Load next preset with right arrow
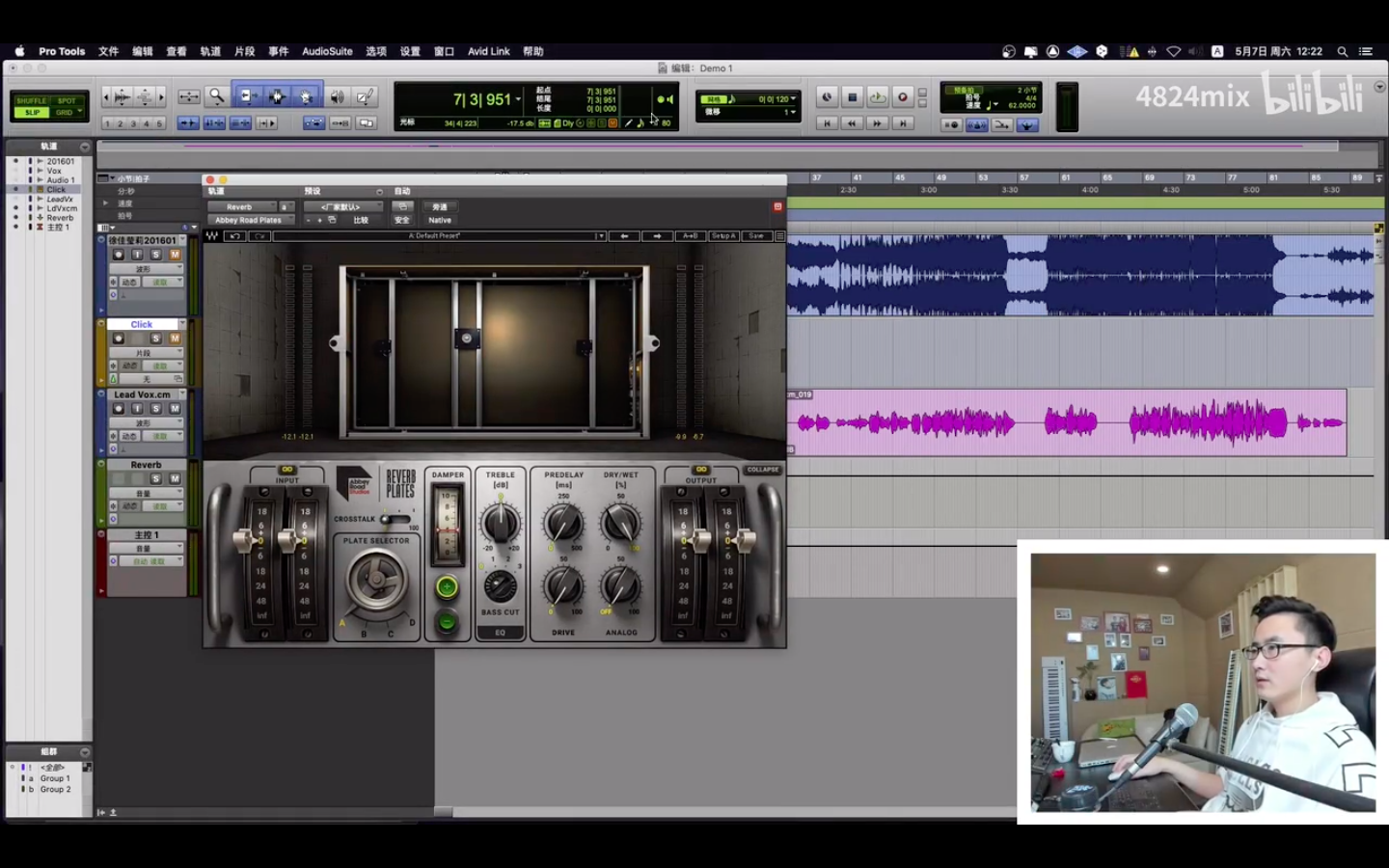The image size is (1389, 868). coord(657,235)
